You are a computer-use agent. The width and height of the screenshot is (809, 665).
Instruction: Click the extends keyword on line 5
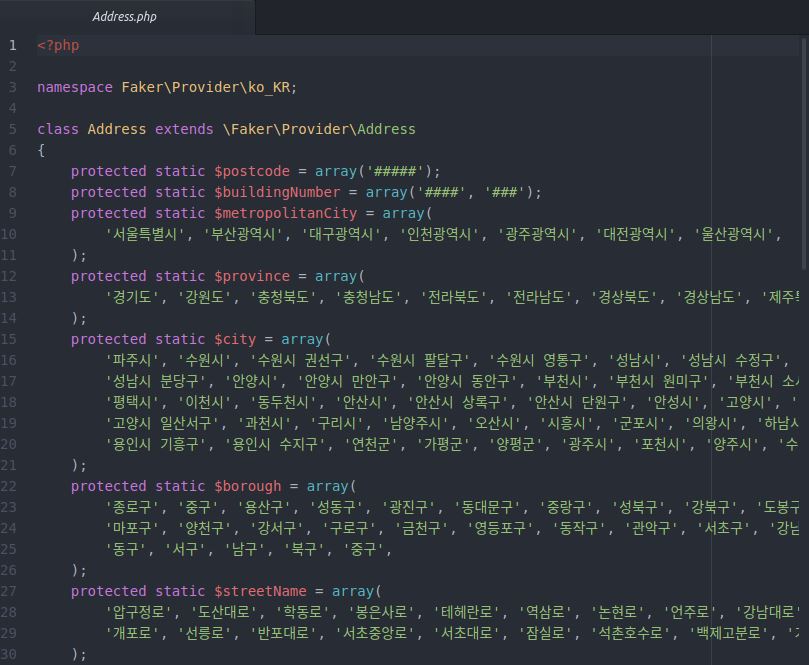tap(184, 129)
